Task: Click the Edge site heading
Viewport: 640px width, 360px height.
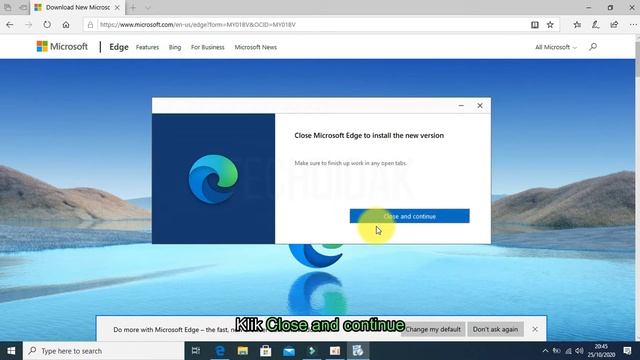Action: (x=119, y=47)
